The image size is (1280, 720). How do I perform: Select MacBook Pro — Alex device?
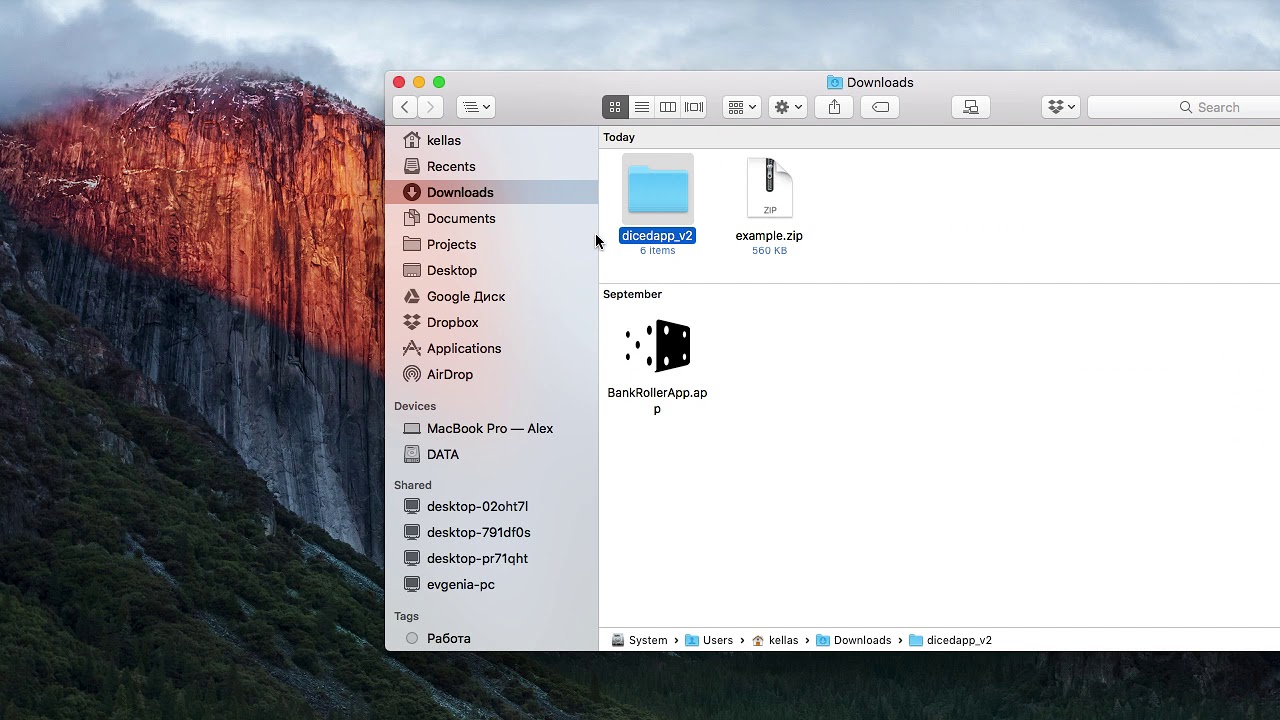492,428
